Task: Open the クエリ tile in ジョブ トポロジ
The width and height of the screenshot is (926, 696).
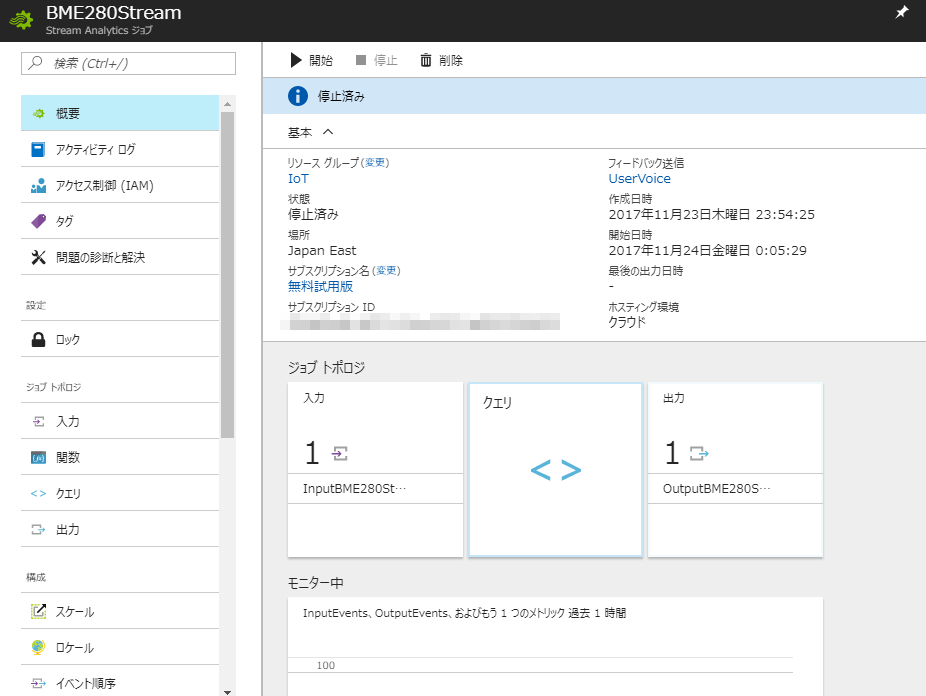Action: 555,468
